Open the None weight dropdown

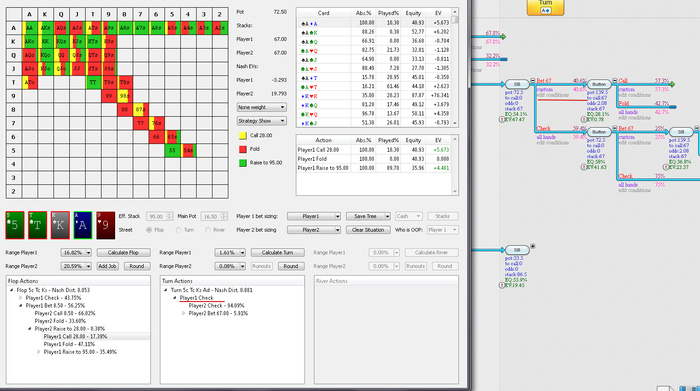click(261, 107)
